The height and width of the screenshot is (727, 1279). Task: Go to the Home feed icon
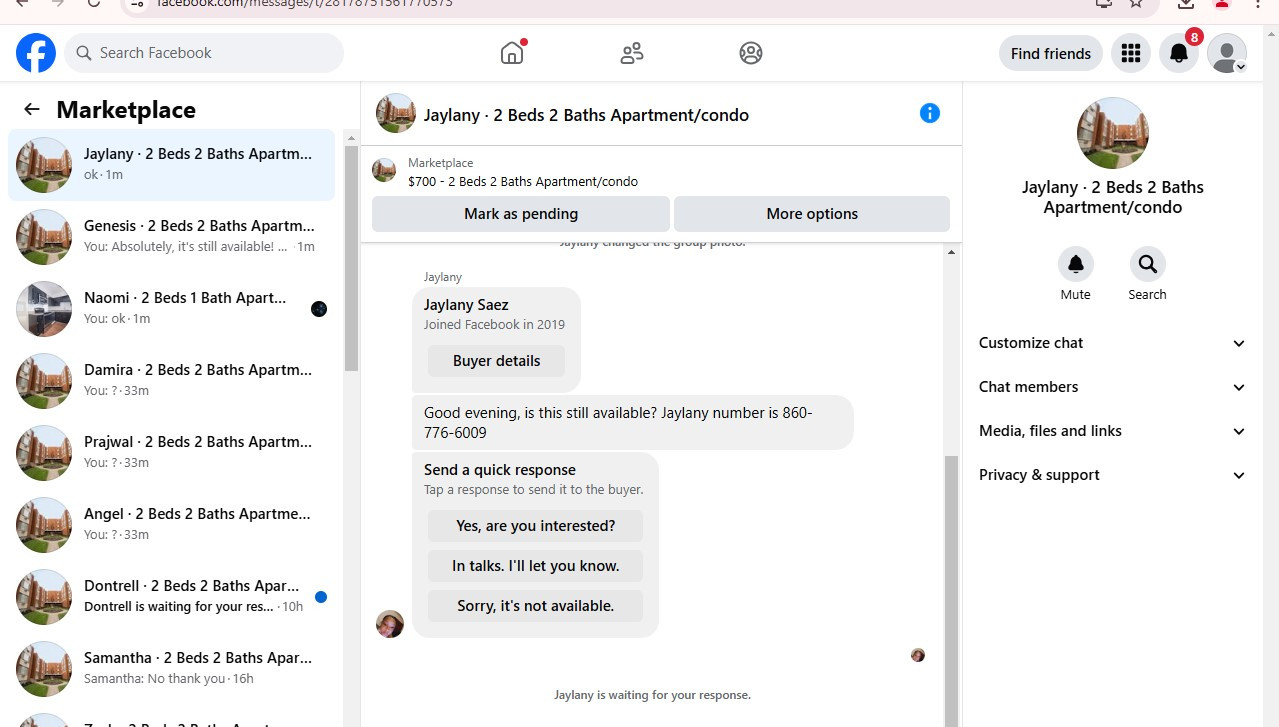coord(512,53)
